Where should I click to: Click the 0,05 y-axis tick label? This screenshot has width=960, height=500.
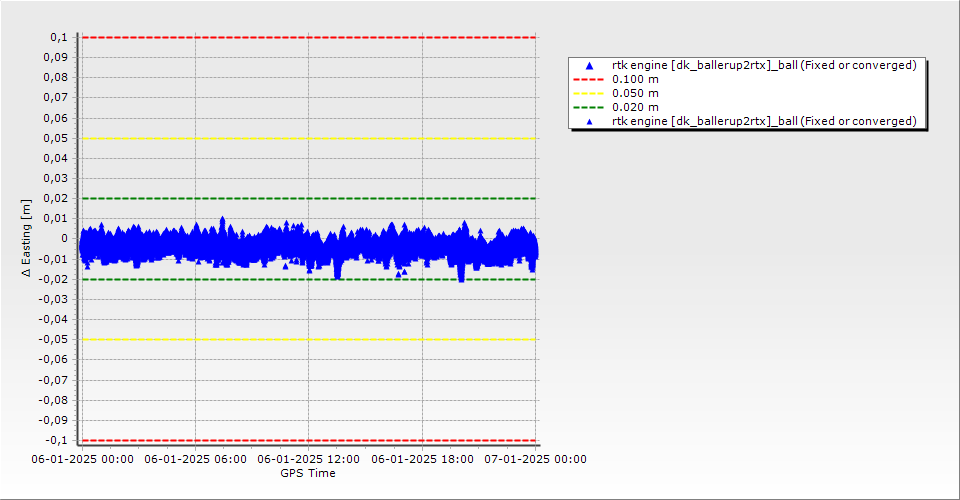pyautogui.click(x=56, y=138)
